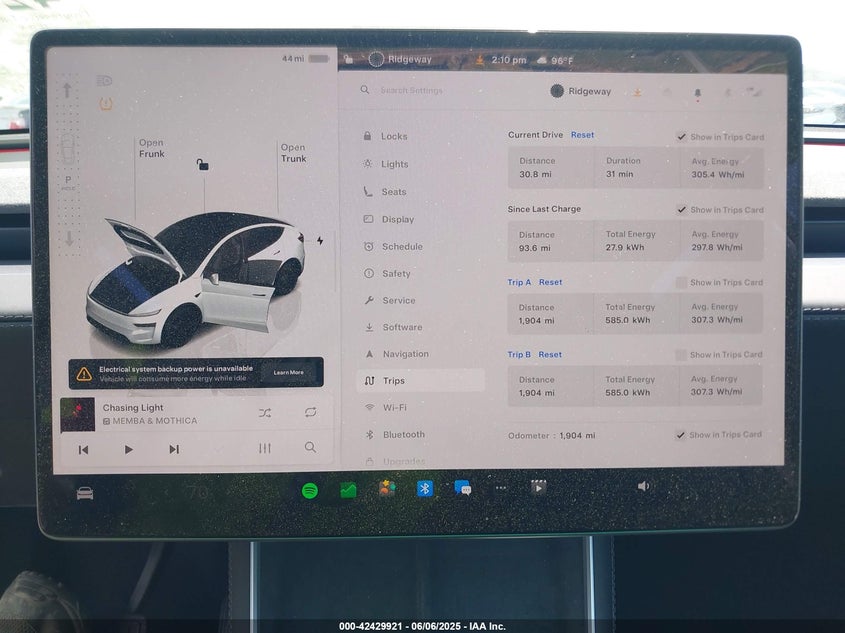This screenshot has height=633, width=845.
Task: Open Spotify from the bottom dock
Action: 310,490
